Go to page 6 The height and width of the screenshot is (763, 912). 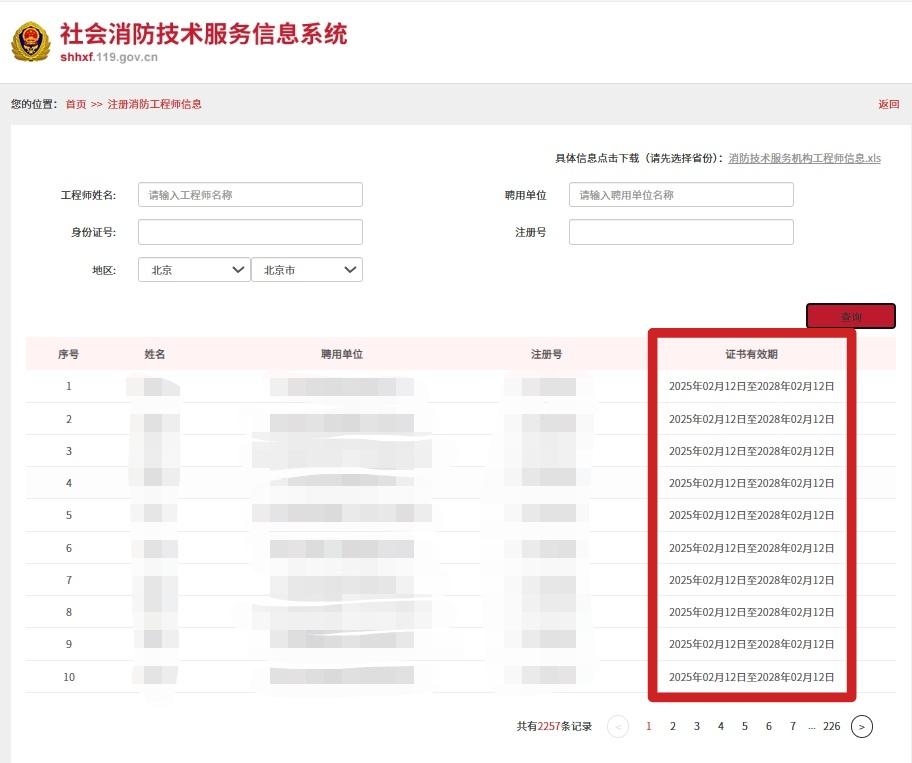pyautogui.click(x=768, y=726)
